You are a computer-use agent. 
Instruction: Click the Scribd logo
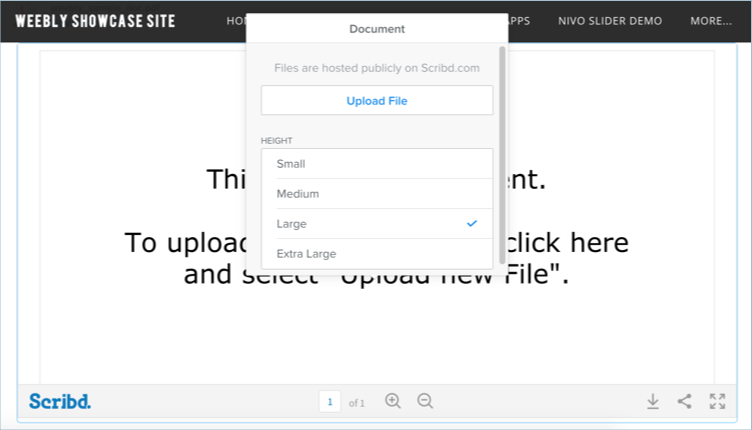(60, 401)
